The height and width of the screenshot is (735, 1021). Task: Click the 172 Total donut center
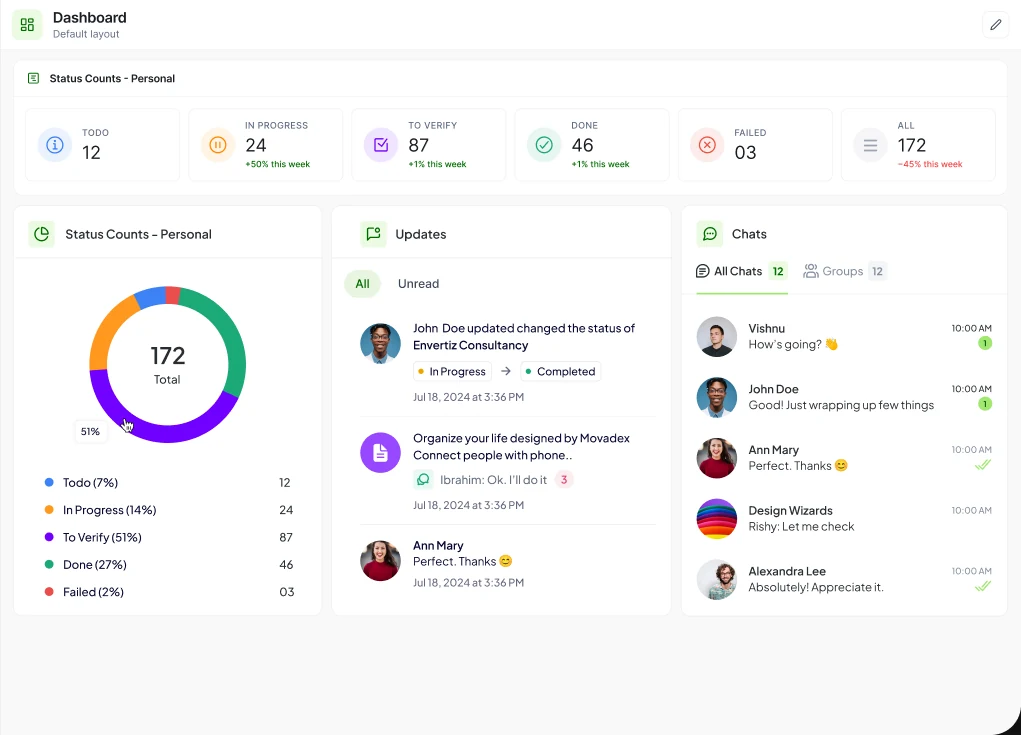pos(168,365)
